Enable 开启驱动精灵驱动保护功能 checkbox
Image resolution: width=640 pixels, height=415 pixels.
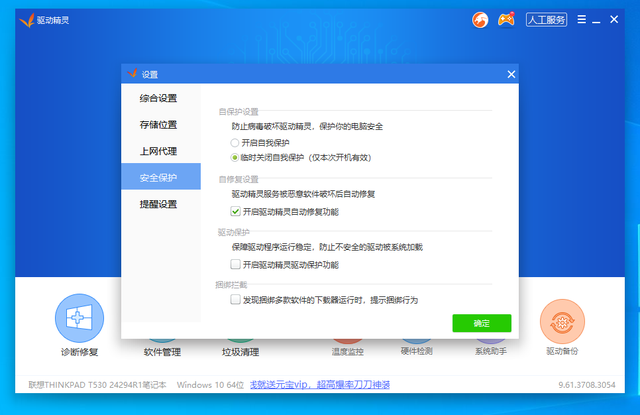click(x=235, y=264)
